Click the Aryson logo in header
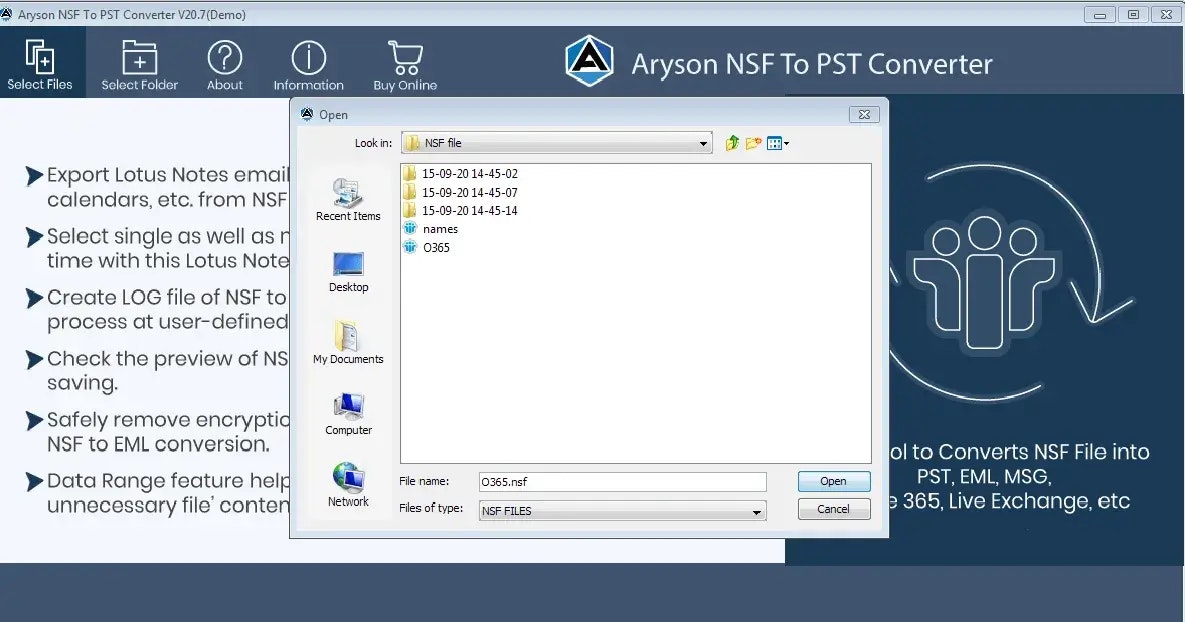This screenshot has width=1185, height=622. (589, 61)
